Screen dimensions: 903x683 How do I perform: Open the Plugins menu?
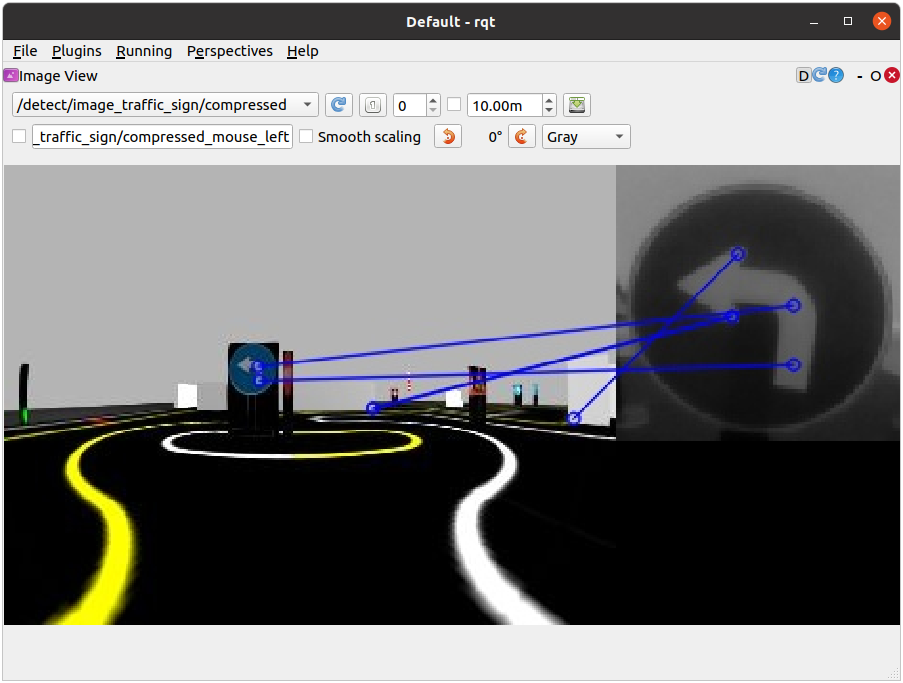click(76, 51)
